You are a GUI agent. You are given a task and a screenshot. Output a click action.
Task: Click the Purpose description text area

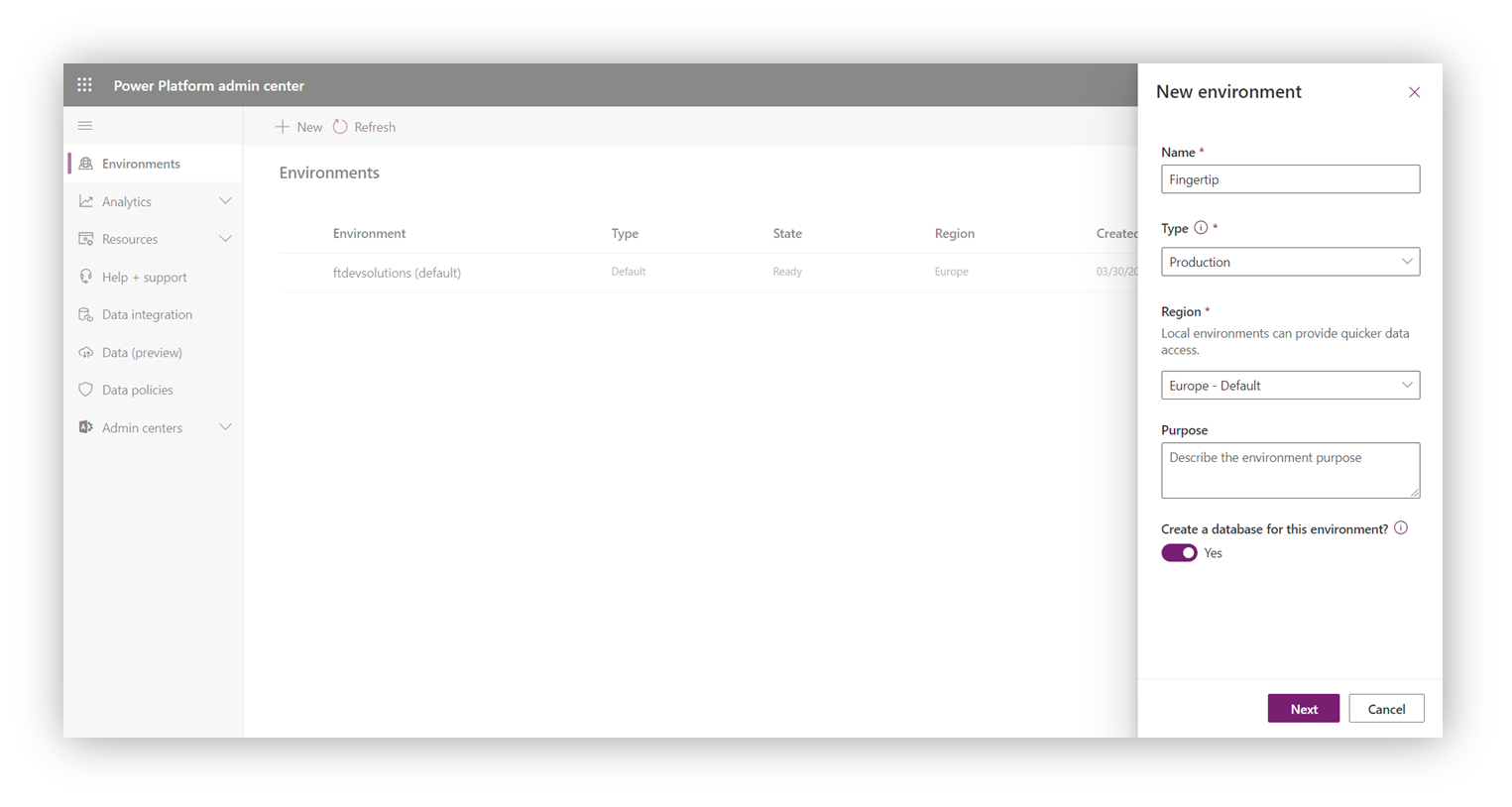pyautogui.click(x=1291, y=471)
